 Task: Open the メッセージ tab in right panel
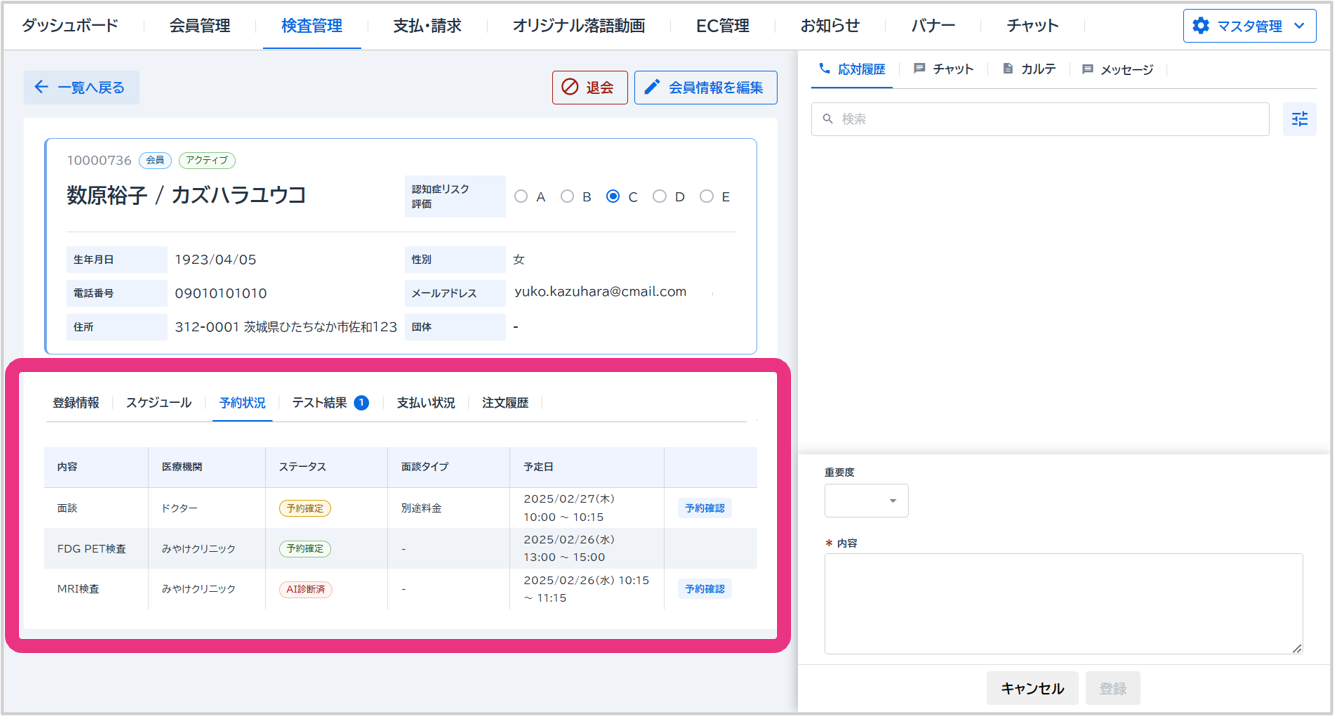click(1117, 69)
